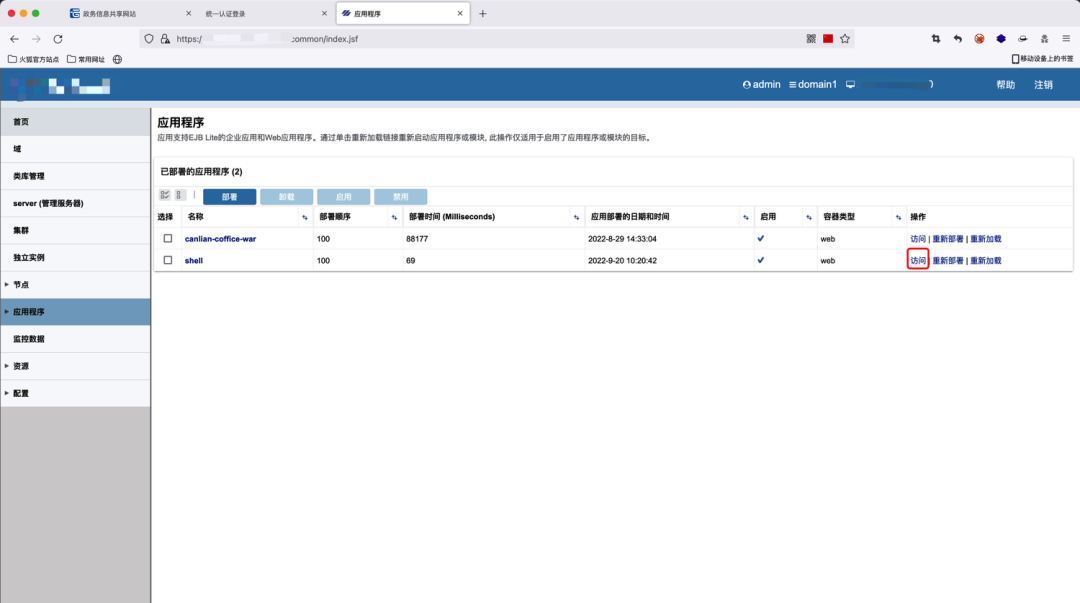Open 类库管理 in the sidebar

pyautogui.click(x=76, y=176)
